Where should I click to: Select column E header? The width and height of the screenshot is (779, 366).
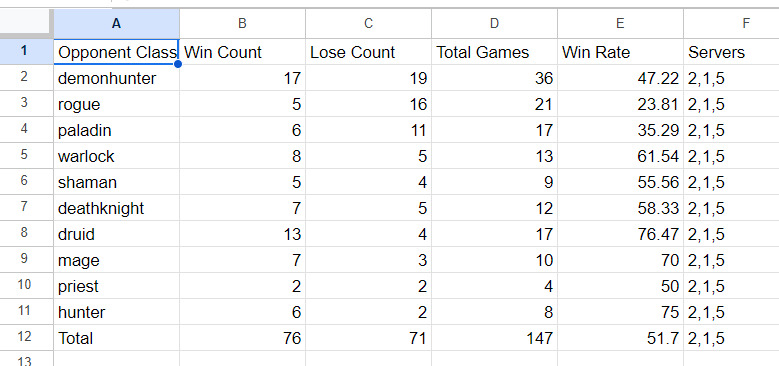pyautogui.click(x=620, y=23)
